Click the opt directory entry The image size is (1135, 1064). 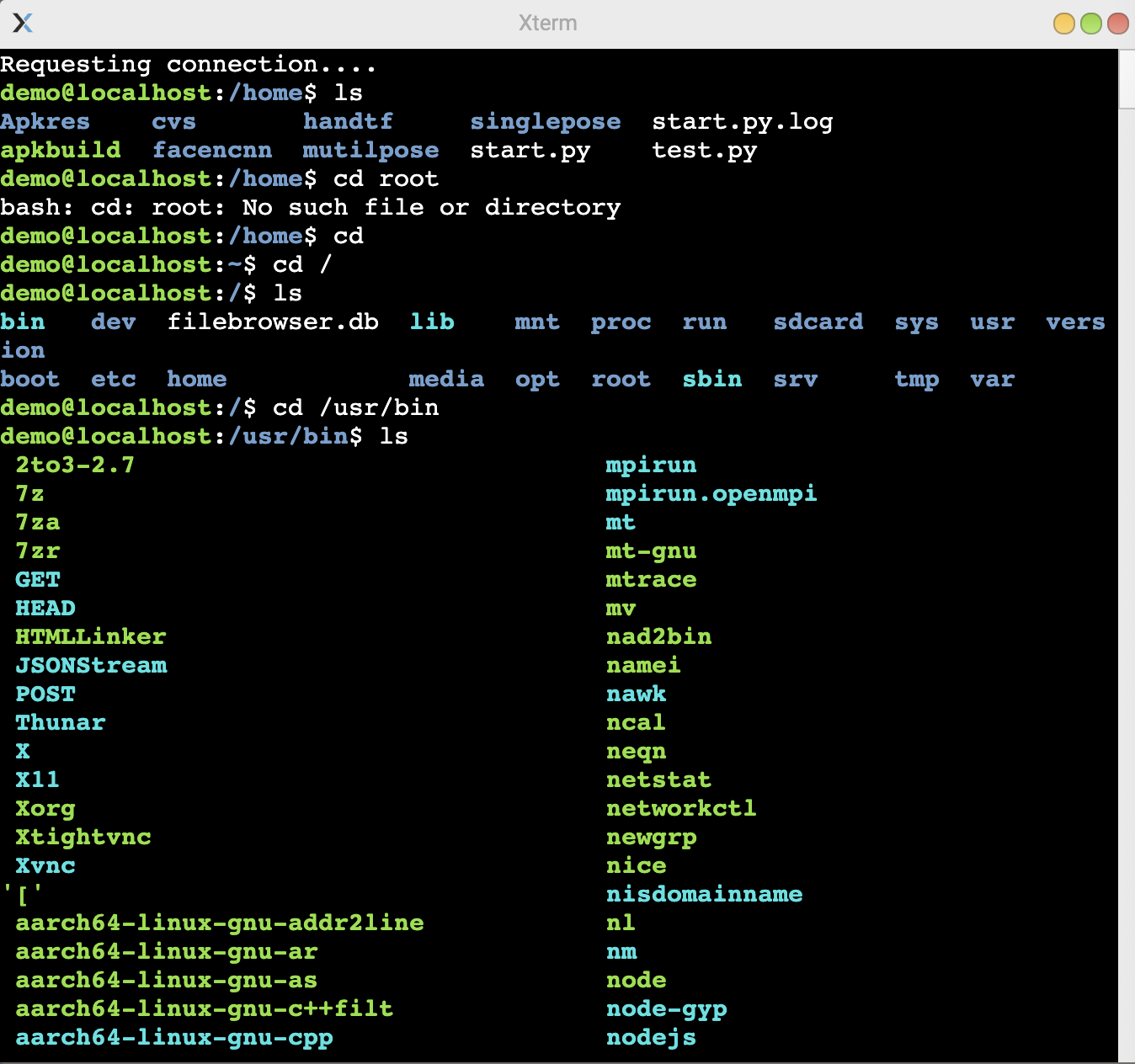point(538,379)
